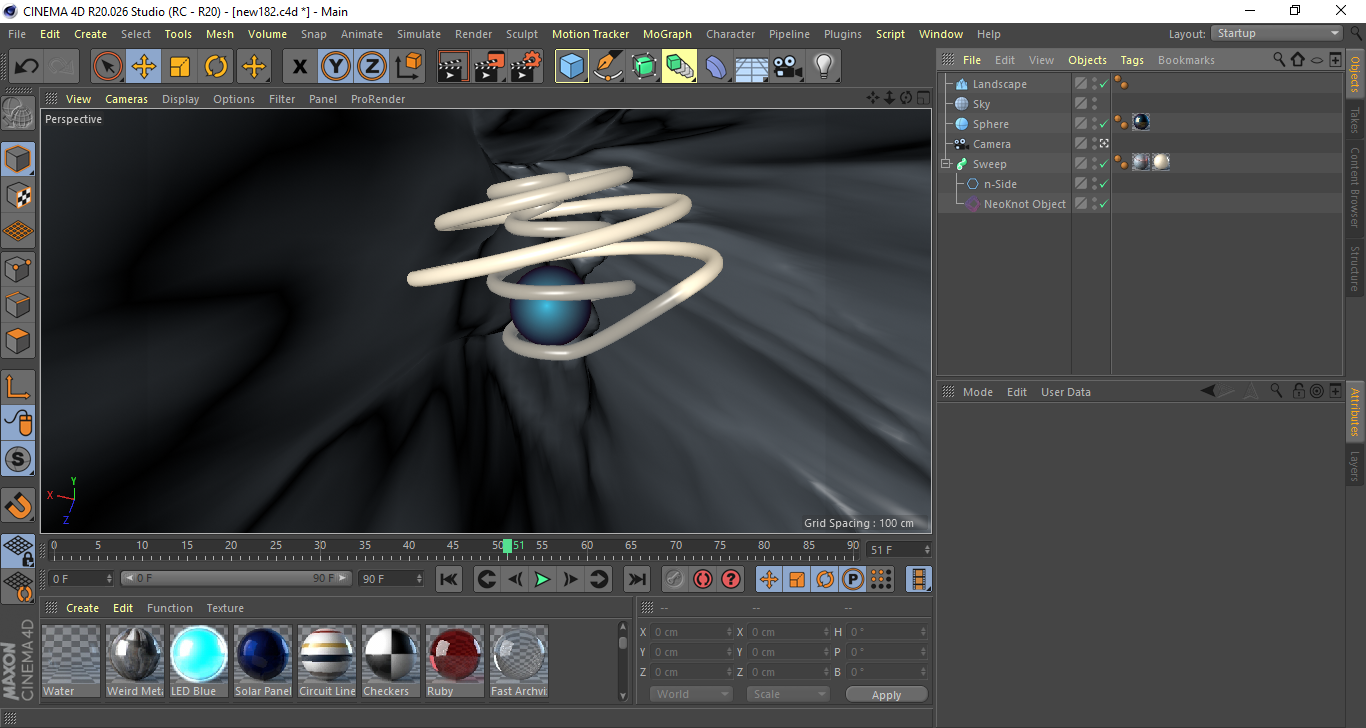Click the frame range slider bar

tap(236, 578)
